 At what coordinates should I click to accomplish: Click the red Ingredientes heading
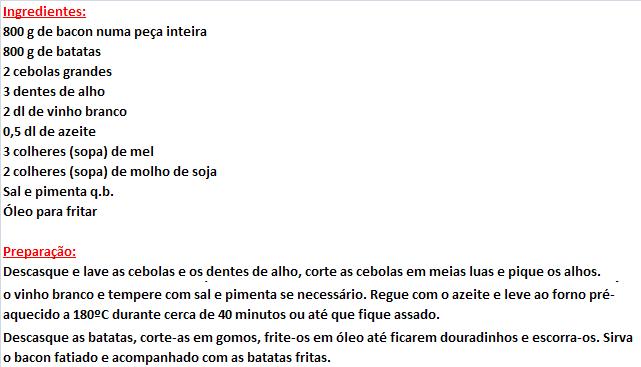(x=44, y=11)
